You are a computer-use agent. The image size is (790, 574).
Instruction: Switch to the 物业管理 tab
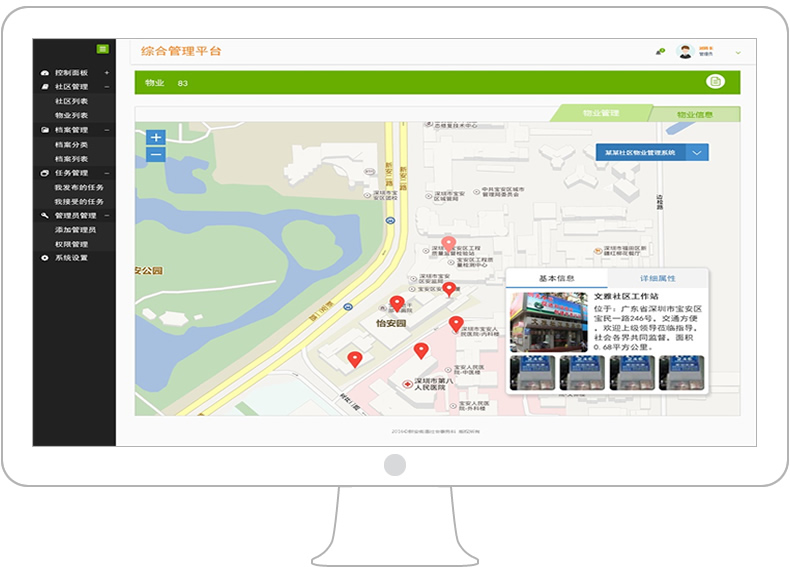tap(601, 113)
